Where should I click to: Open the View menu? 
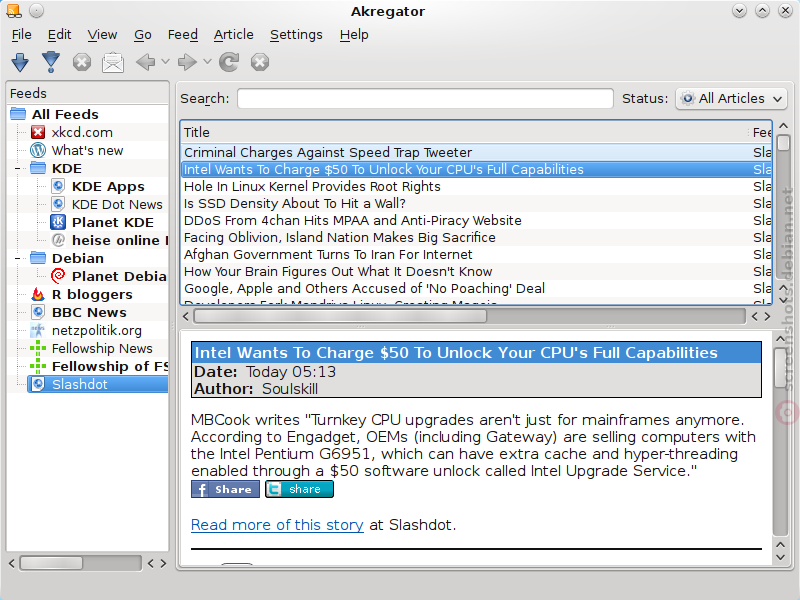pyautogui.click(x=102, y=35)
